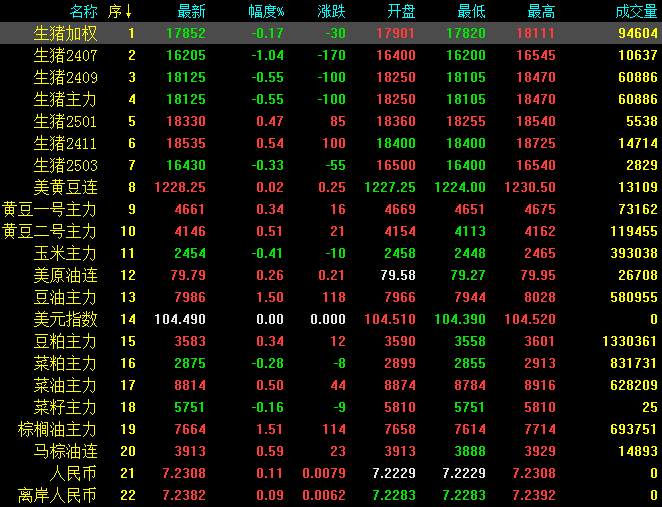Click low price 4113
The height and width of the screenshot is (507, 662).
(x=470, y=231)
